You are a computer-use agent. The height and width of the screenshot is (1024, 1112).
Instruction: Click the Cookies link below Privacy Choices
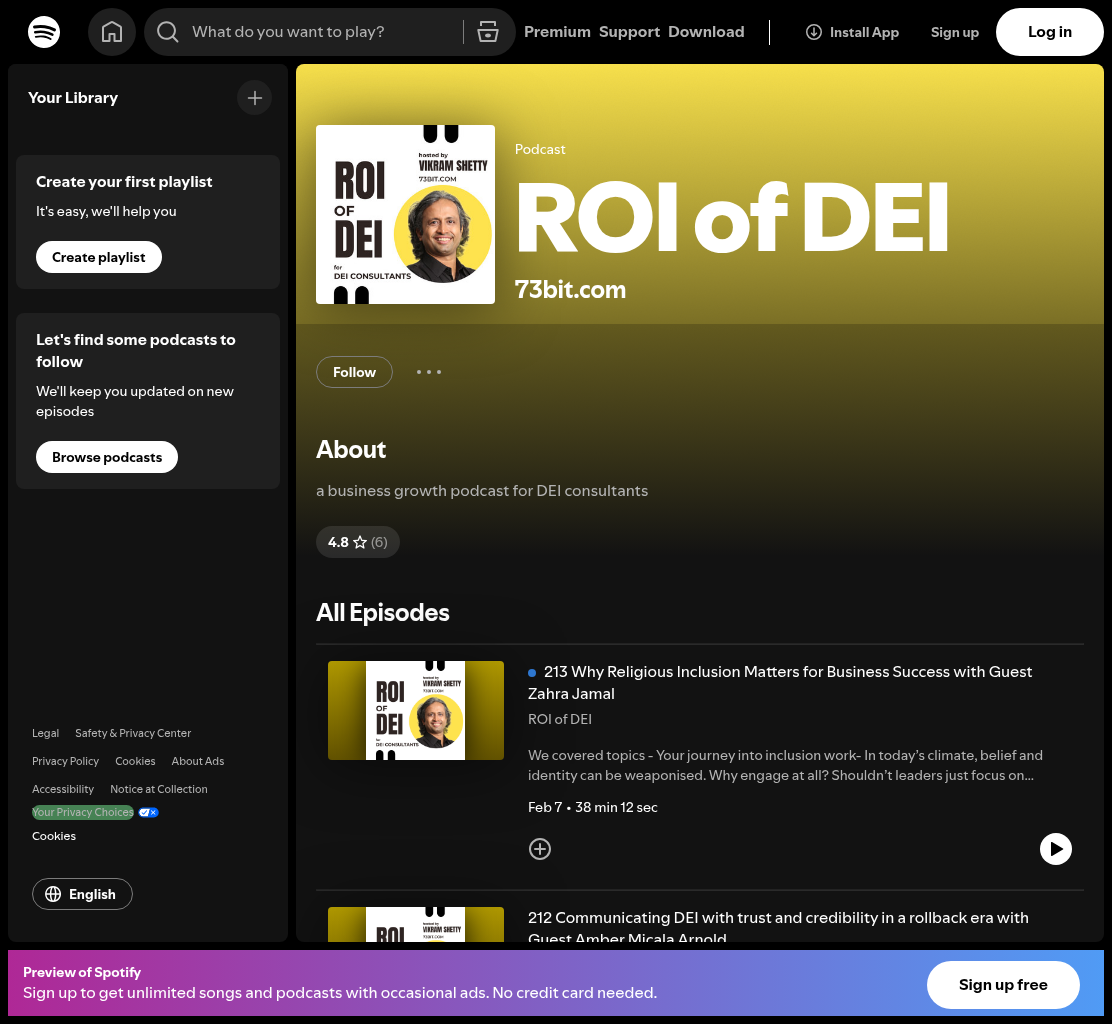tap(54, 836)
